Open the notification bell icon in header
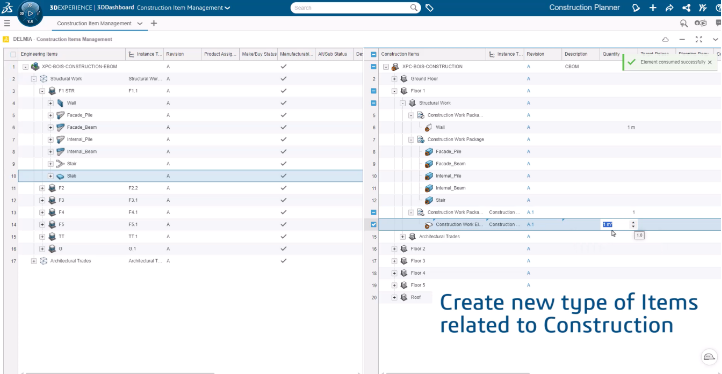 tap(636, 8)
